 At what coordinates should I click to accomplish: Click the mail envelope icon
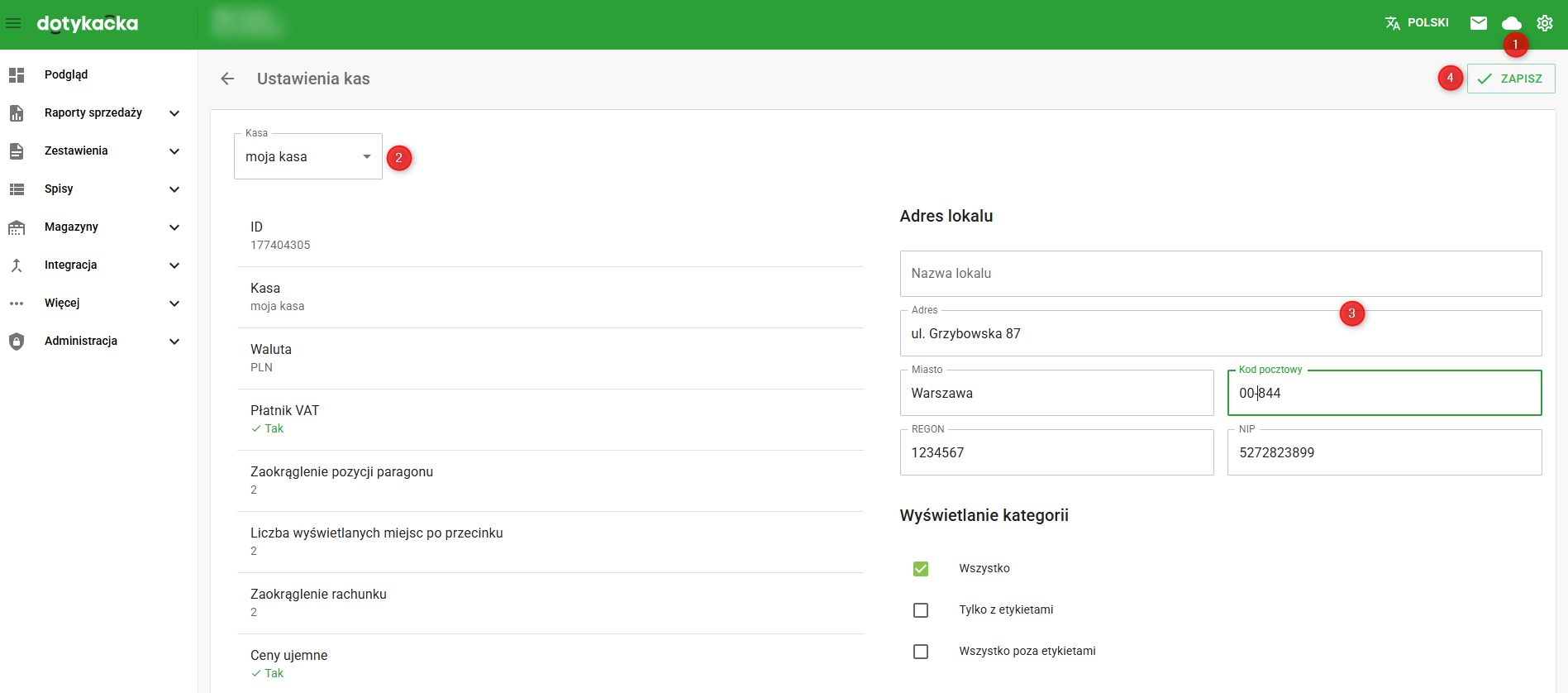click(x=1479, y=23)
